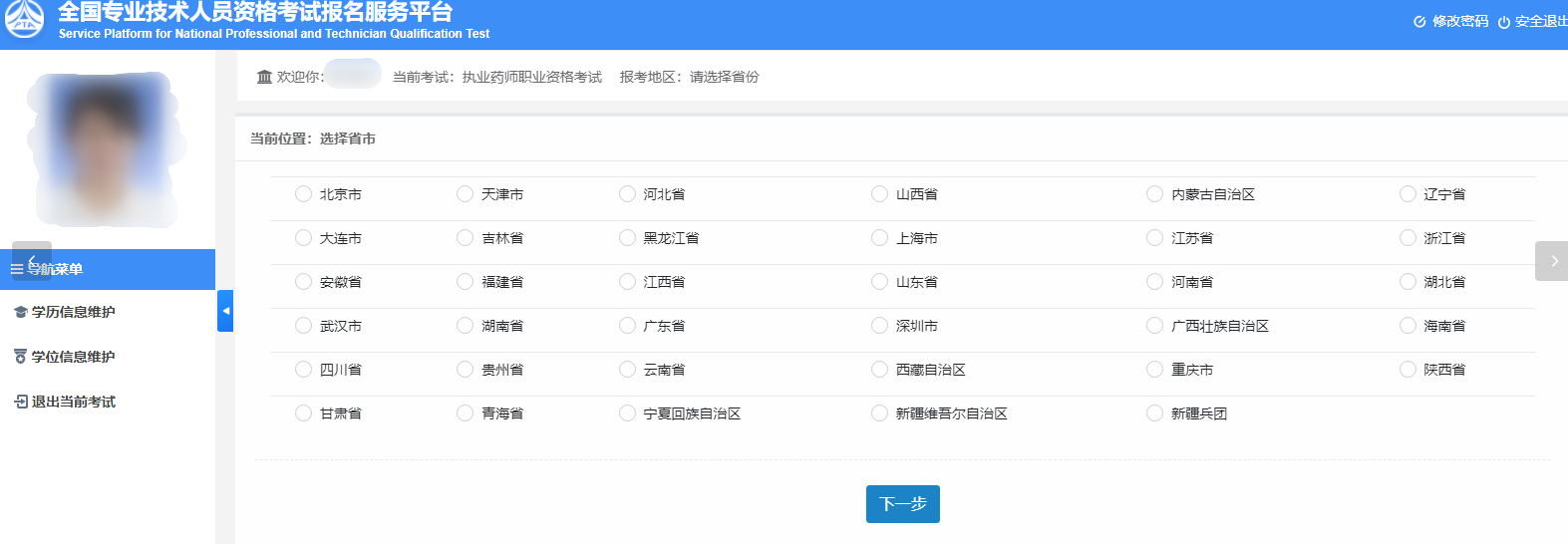Select the 北京市 radio button
Image resolution: width=1568 pixels, height=544 pixels.
click(303, 194)
